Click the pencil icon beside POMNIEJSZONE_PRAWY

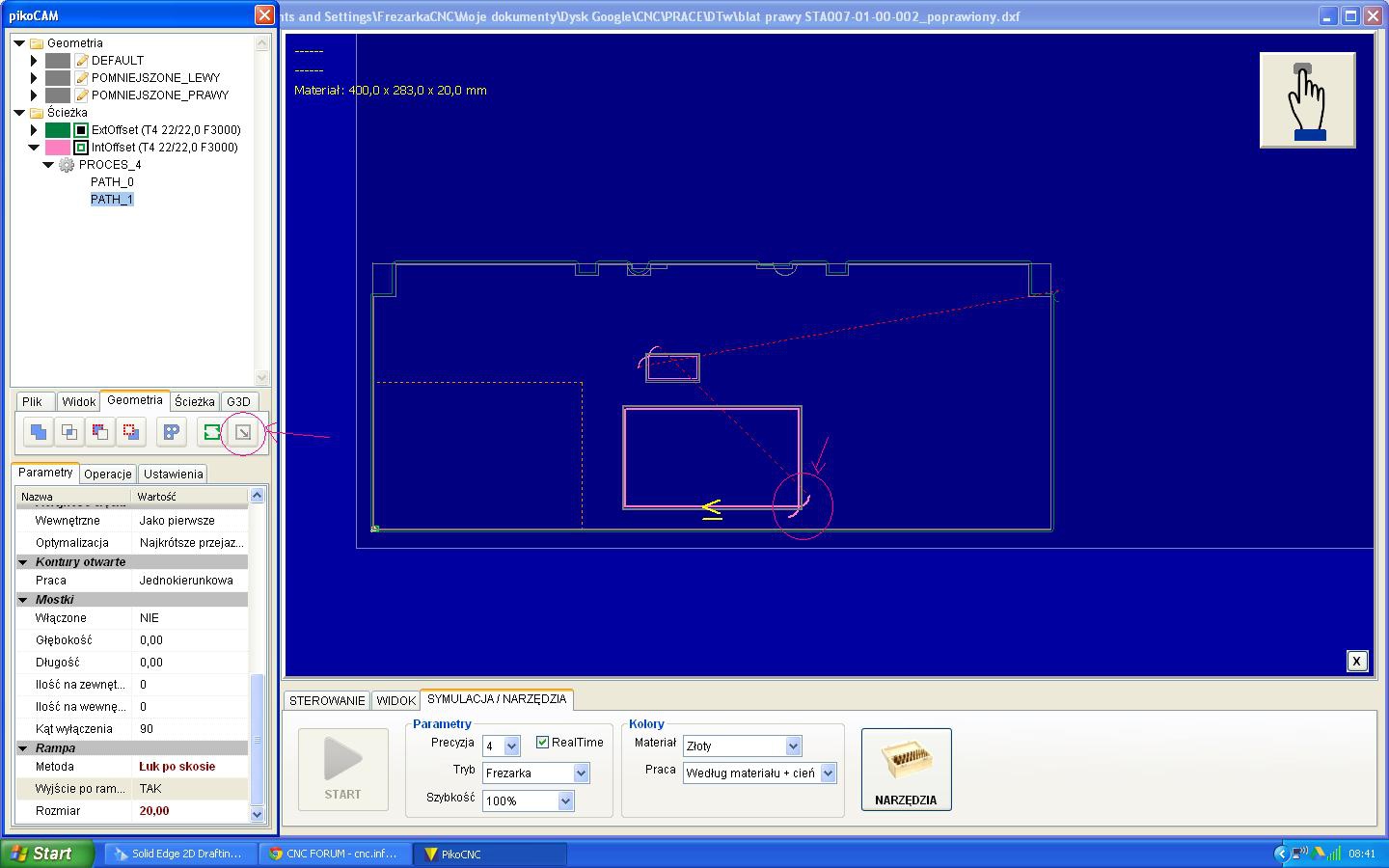pyautogui.click(x=82, y=95)
